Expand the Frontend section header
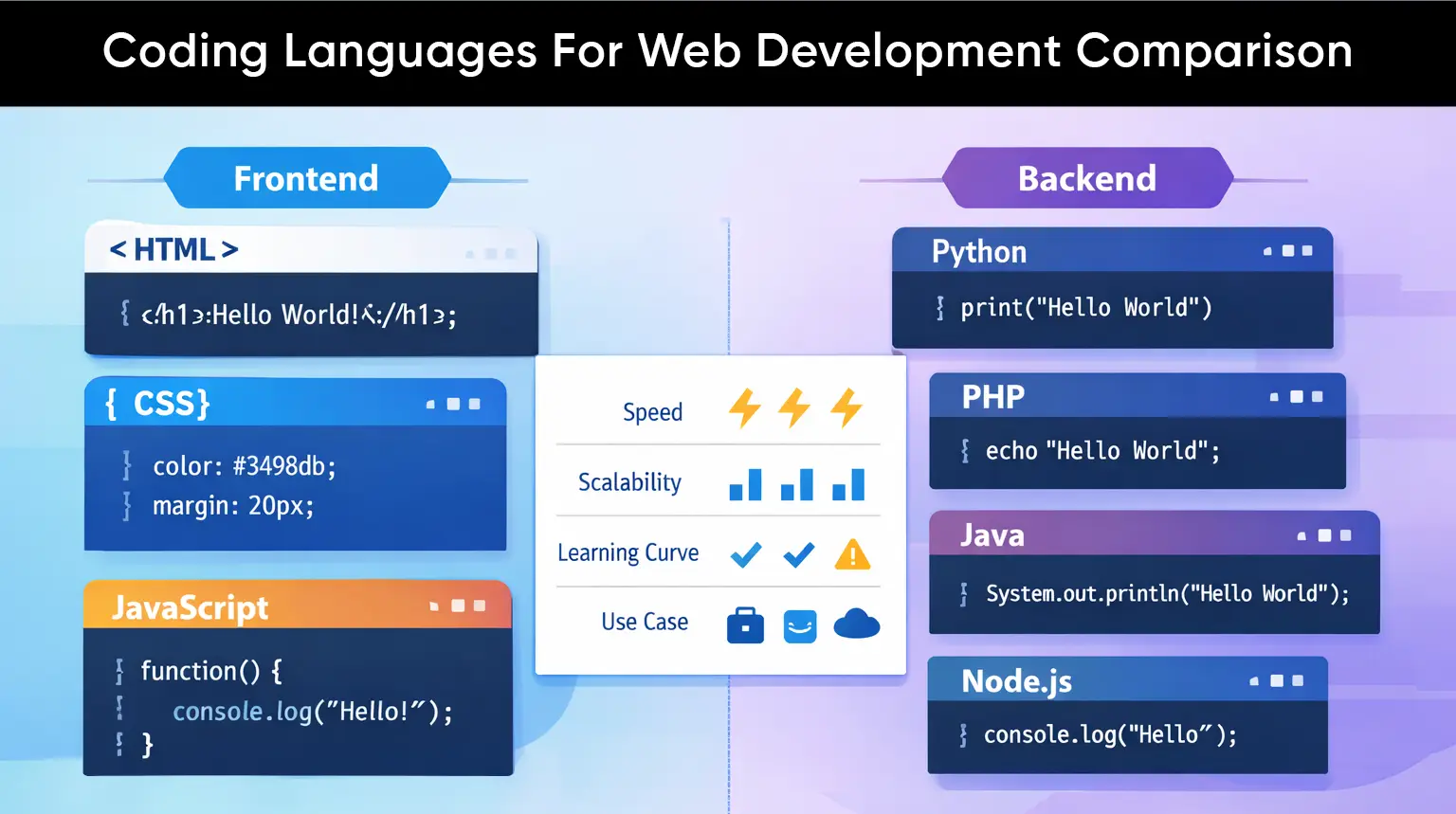 tap(305, 177)
